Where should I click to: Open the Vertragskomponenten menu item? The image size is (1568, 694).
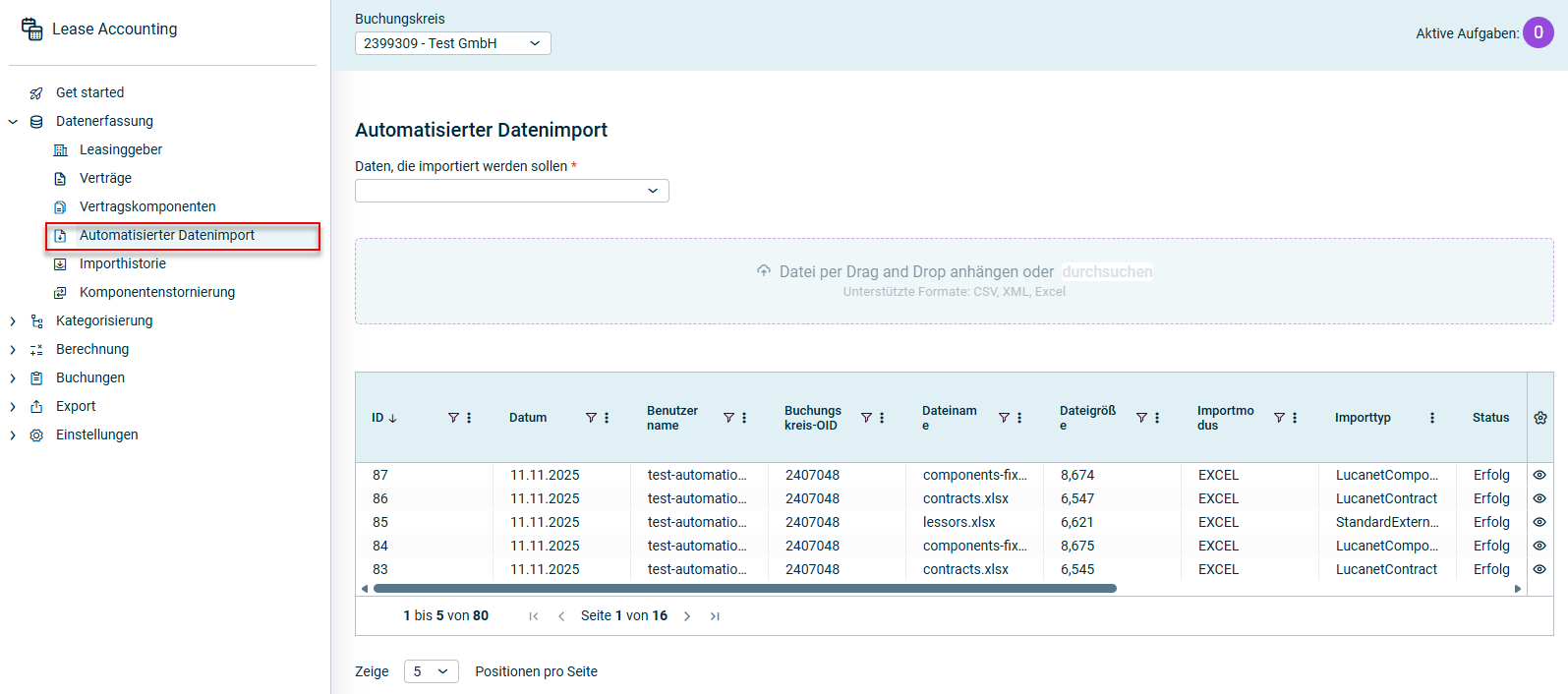[147, 206]
